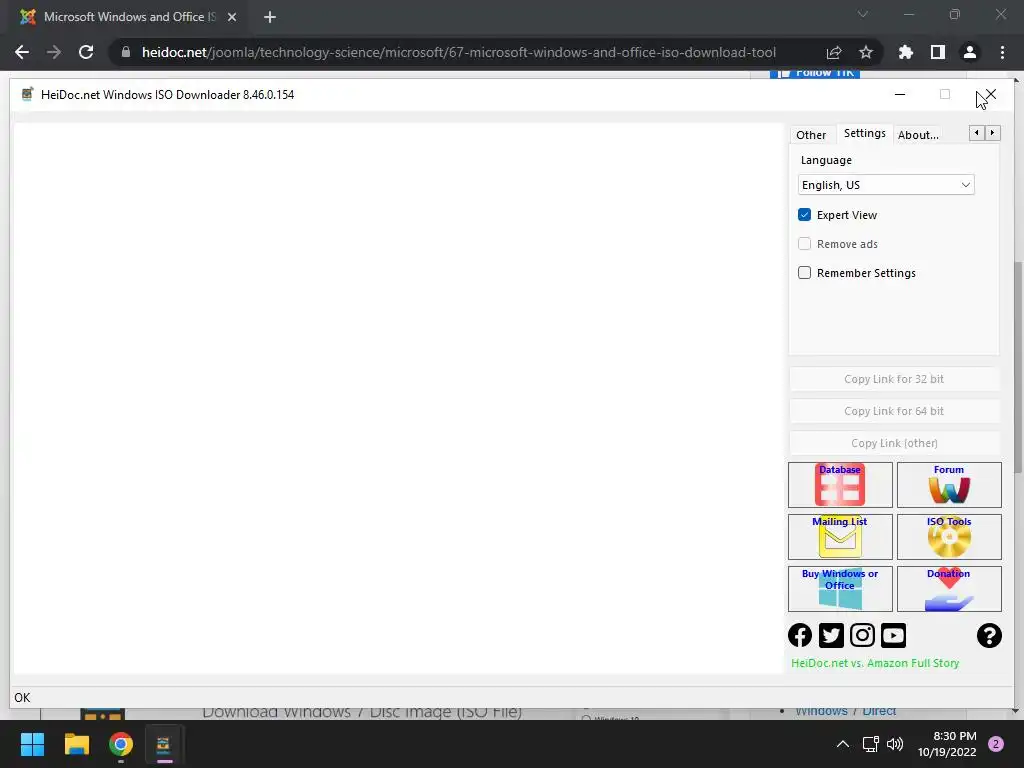Open the Facebook icon
Image resolution: width=1024 pixels, height=768 pixels.
tap(800, 635)
